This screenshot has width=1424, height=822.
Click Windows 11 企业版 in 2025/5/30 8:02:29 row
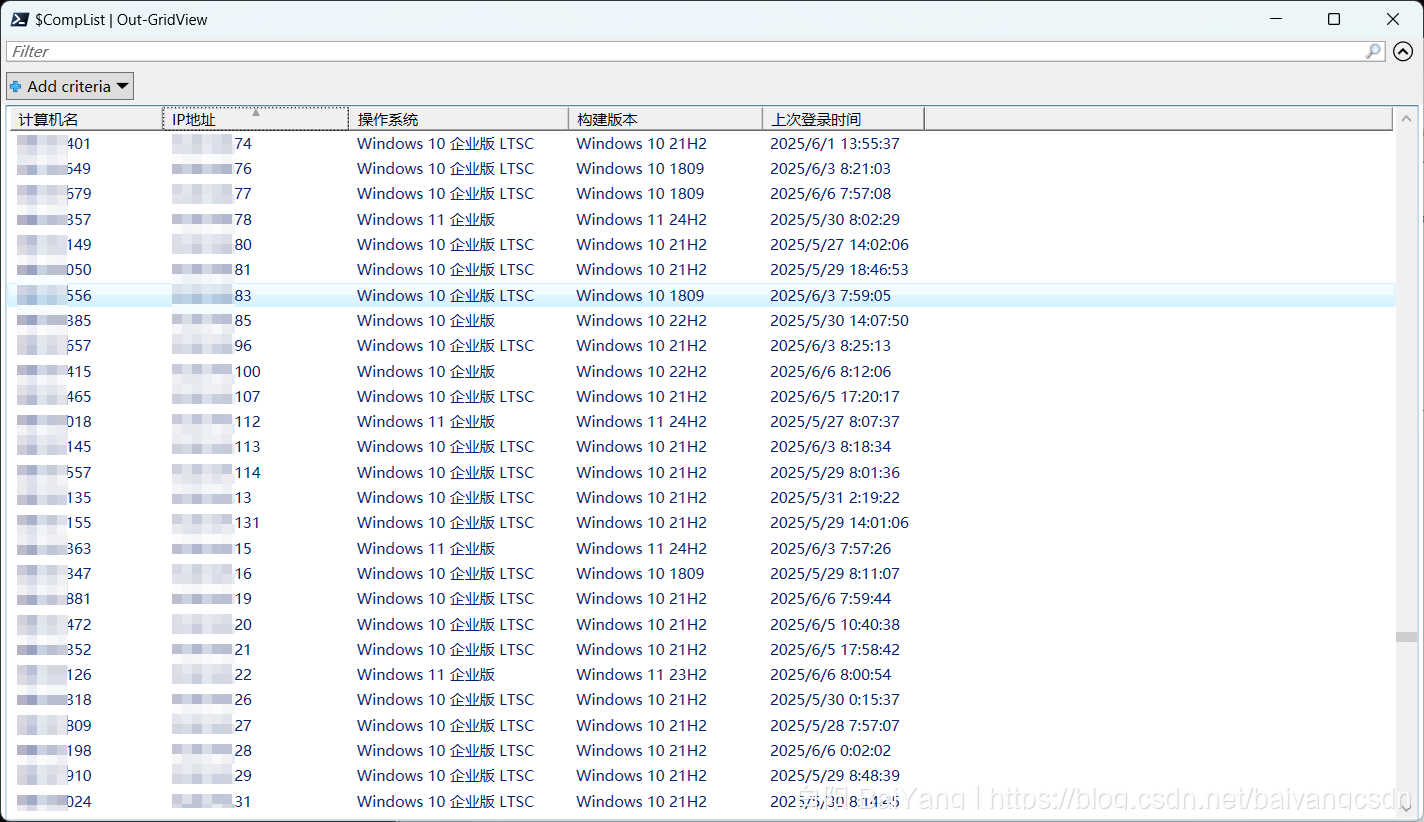tap(426, 219)
